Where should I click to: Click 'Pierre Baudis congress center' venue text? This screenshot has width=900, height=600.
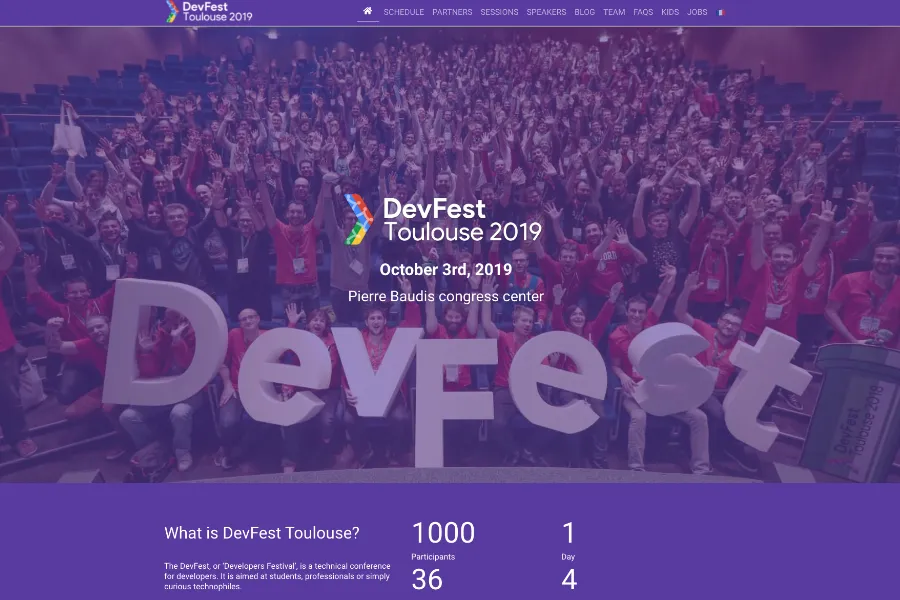[x=446, y=296]
